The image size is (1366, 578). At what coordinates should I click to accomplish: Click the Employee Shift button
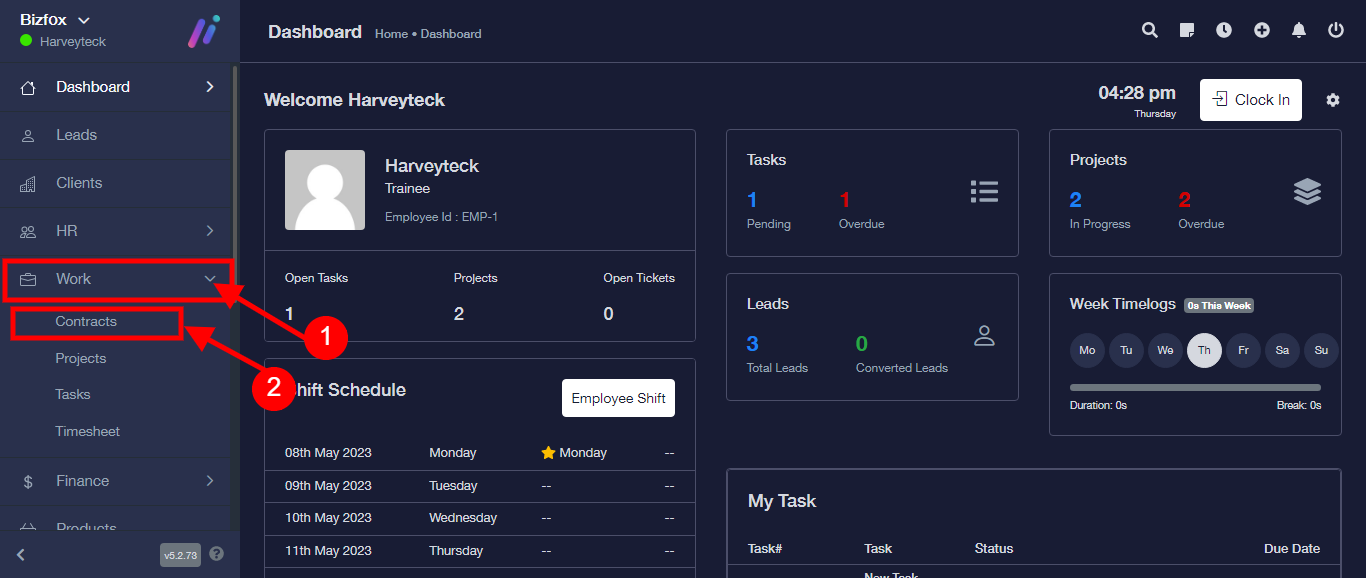[618, 398]
